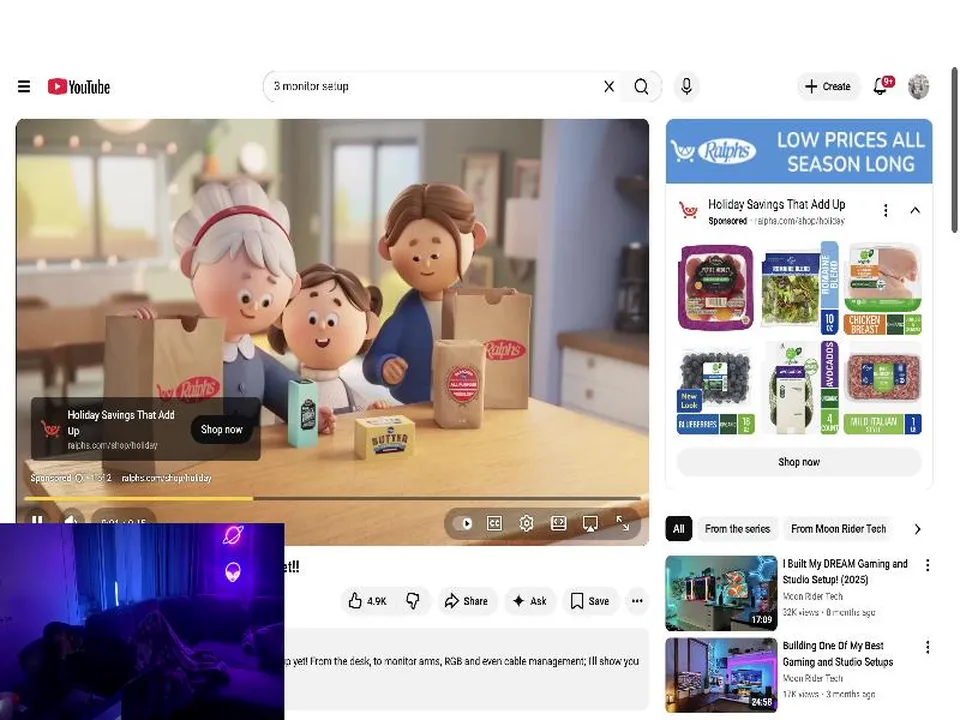Image resolution: width=960 pixels, height=720 pixels.
Task: Show more filter chips with the right arrow
Action: (x=917, y=529)
